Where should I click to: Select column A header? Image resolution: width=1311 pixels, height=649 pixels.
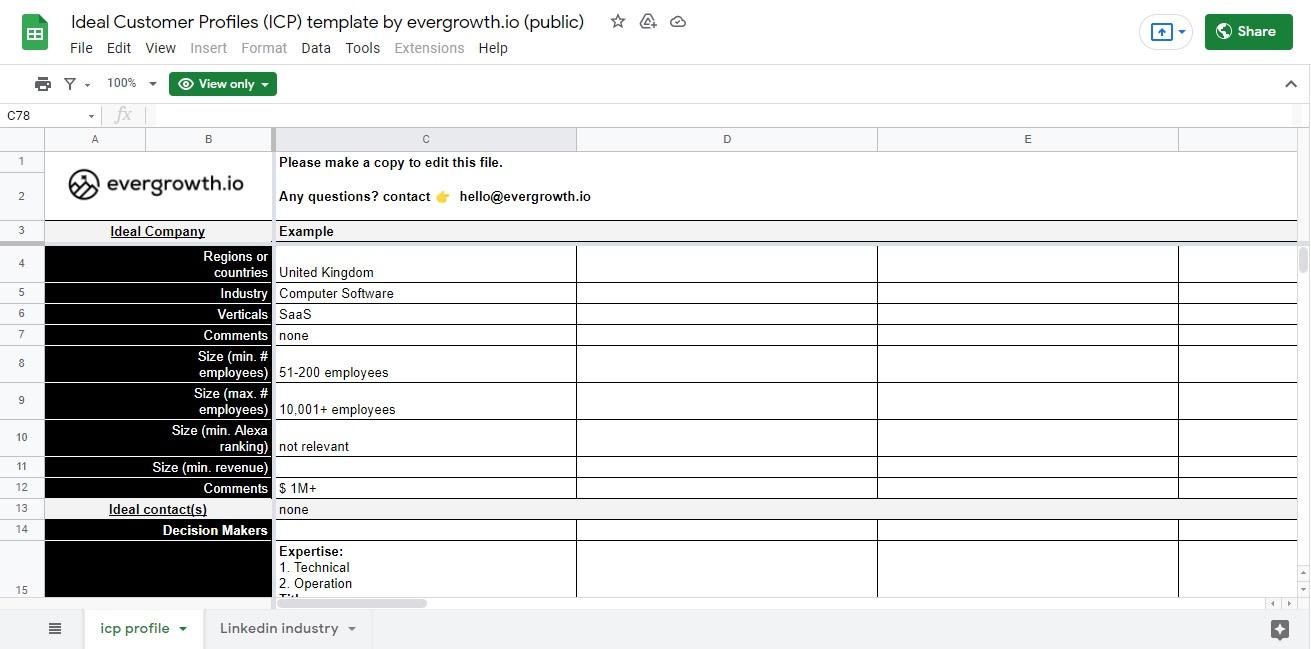pos(95,139)
